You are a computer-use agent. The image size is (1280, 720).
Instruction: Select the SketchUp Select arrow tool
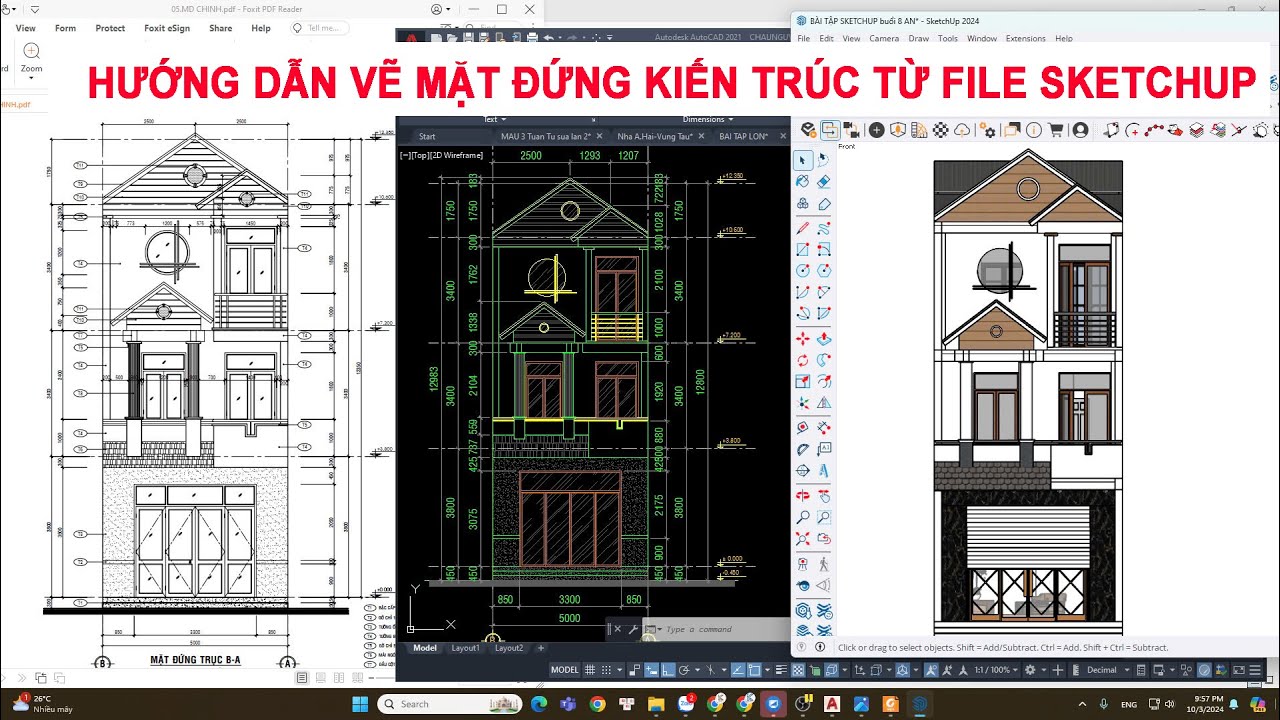tap(803, 160)
